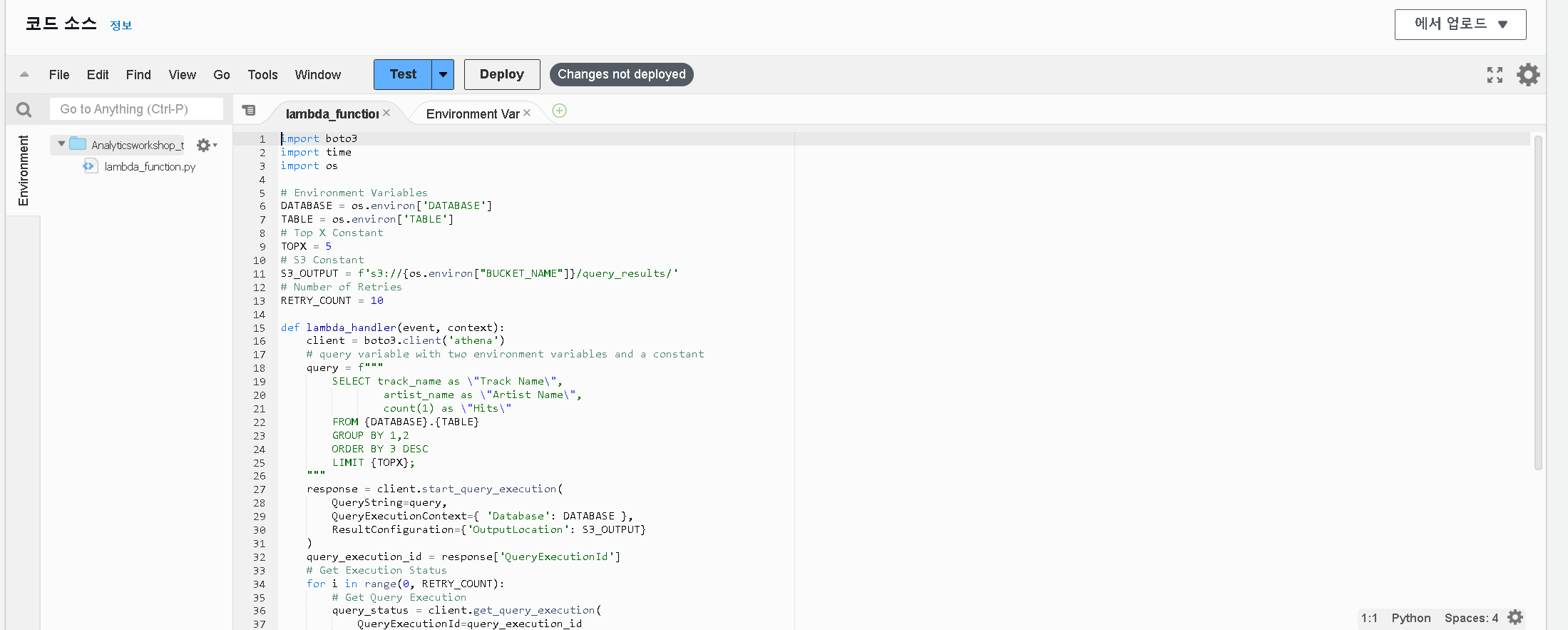The image size is (1568, 630).
Task: Open the 에서 업로드 dropdown
Action: 1460,24
